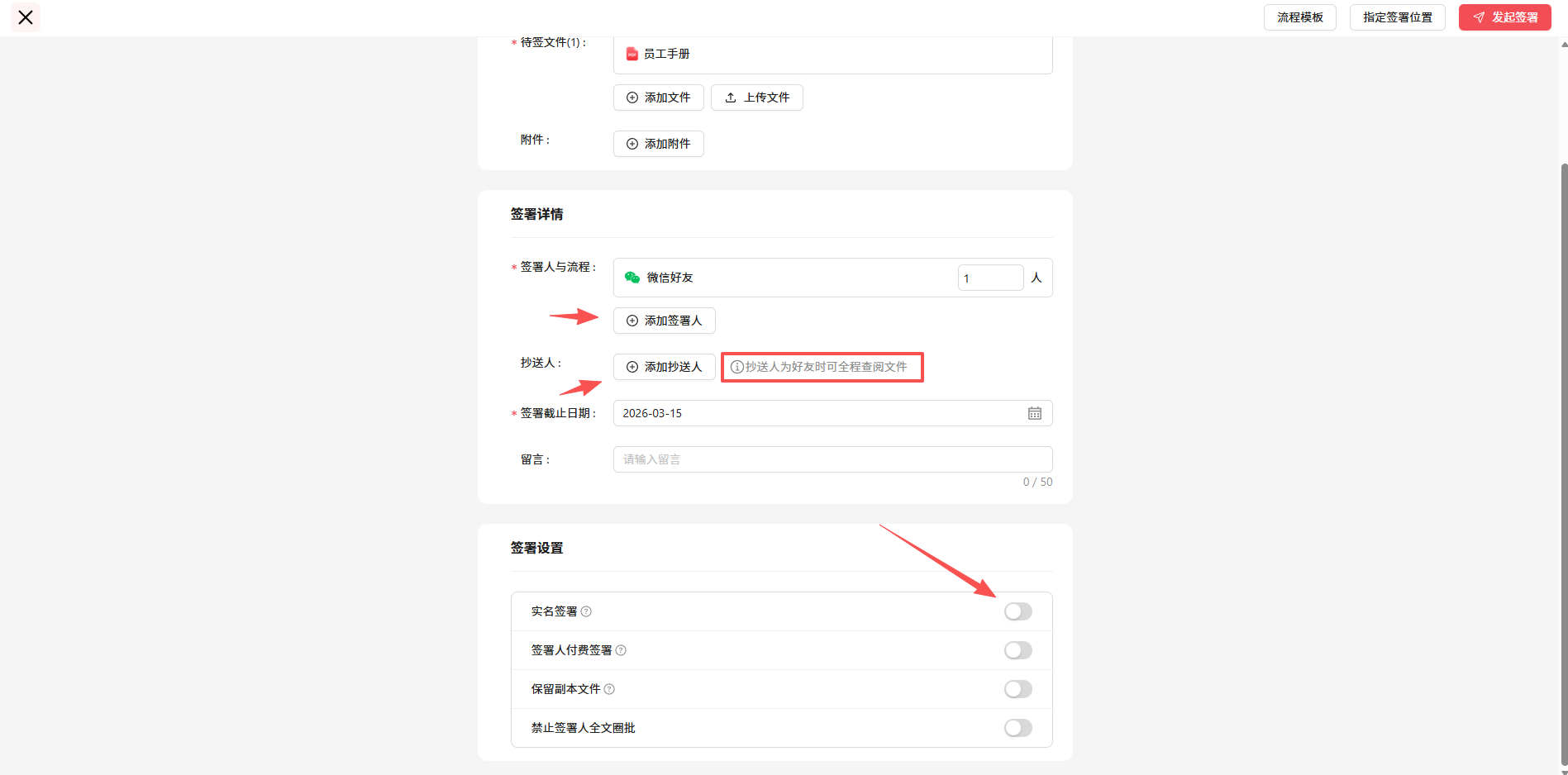Viewport: 1568px width, 775px height.
Task: Open the 签署截止日期 date picker
Action: (x=818, y=413)
